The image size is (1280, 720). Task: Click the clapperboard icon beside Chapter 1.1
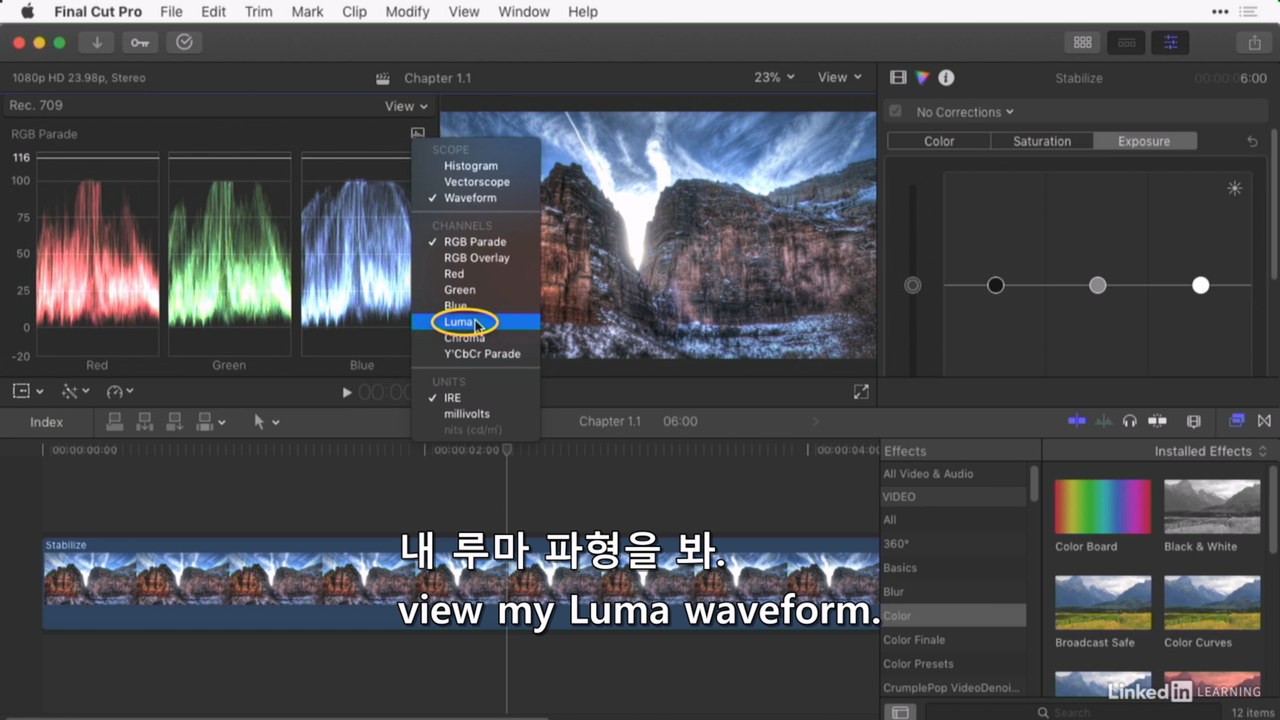tap(382, 78)
